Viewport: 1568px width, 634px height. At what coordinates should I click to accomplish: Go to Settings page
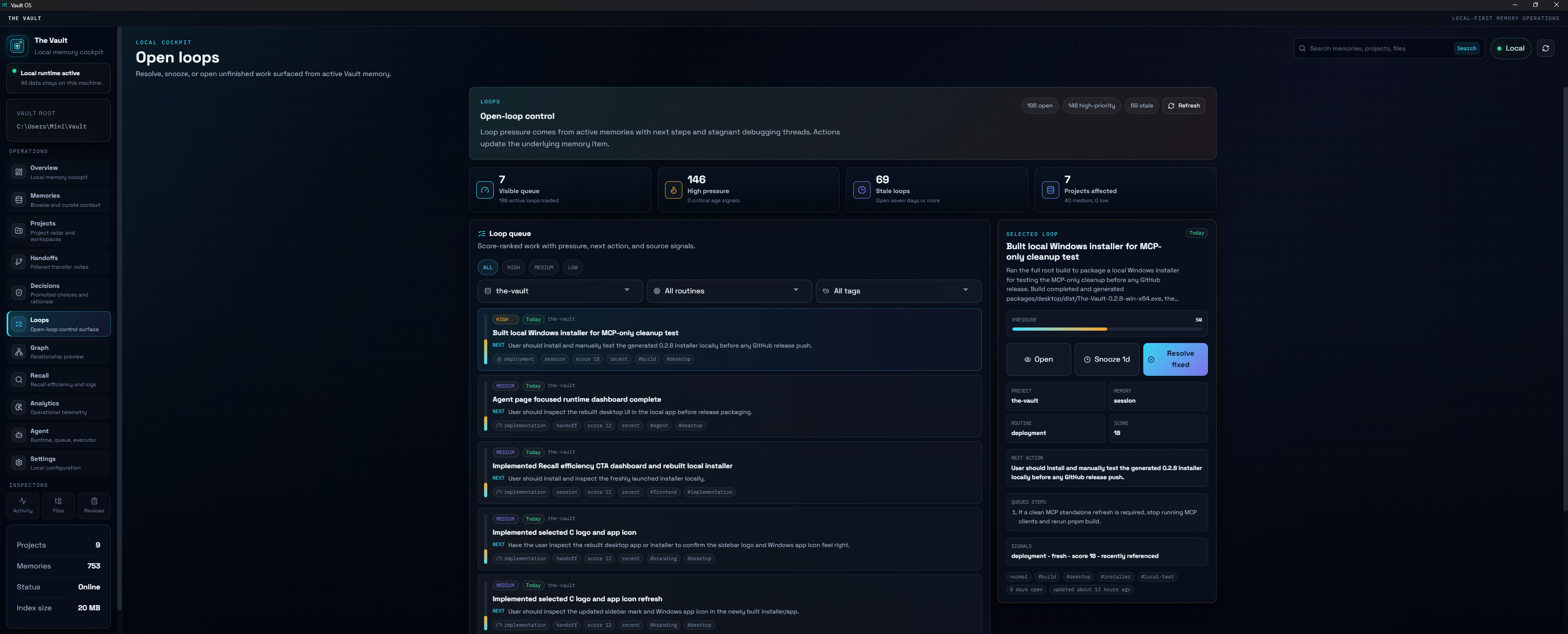tap(58, 462)
